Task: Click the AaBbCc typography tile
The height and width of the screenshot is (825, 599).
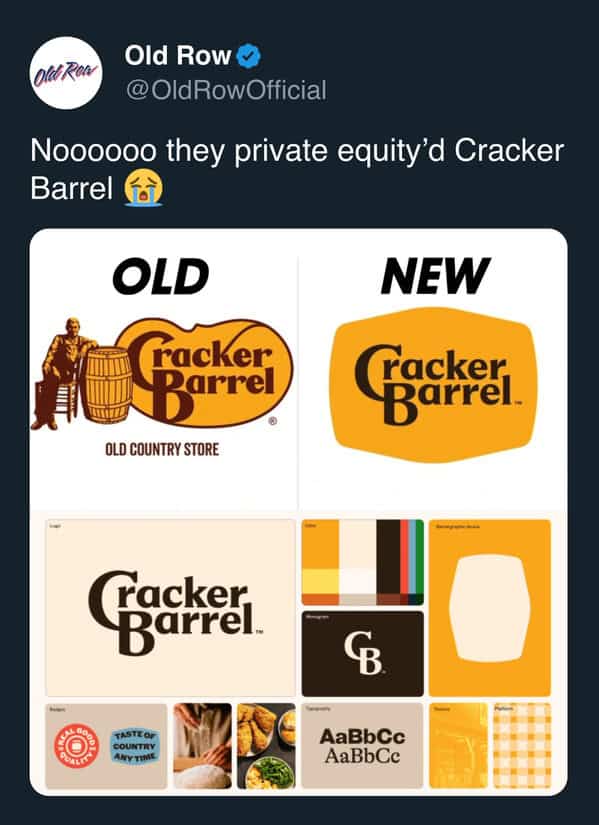Action: click(x=362, y=746)
